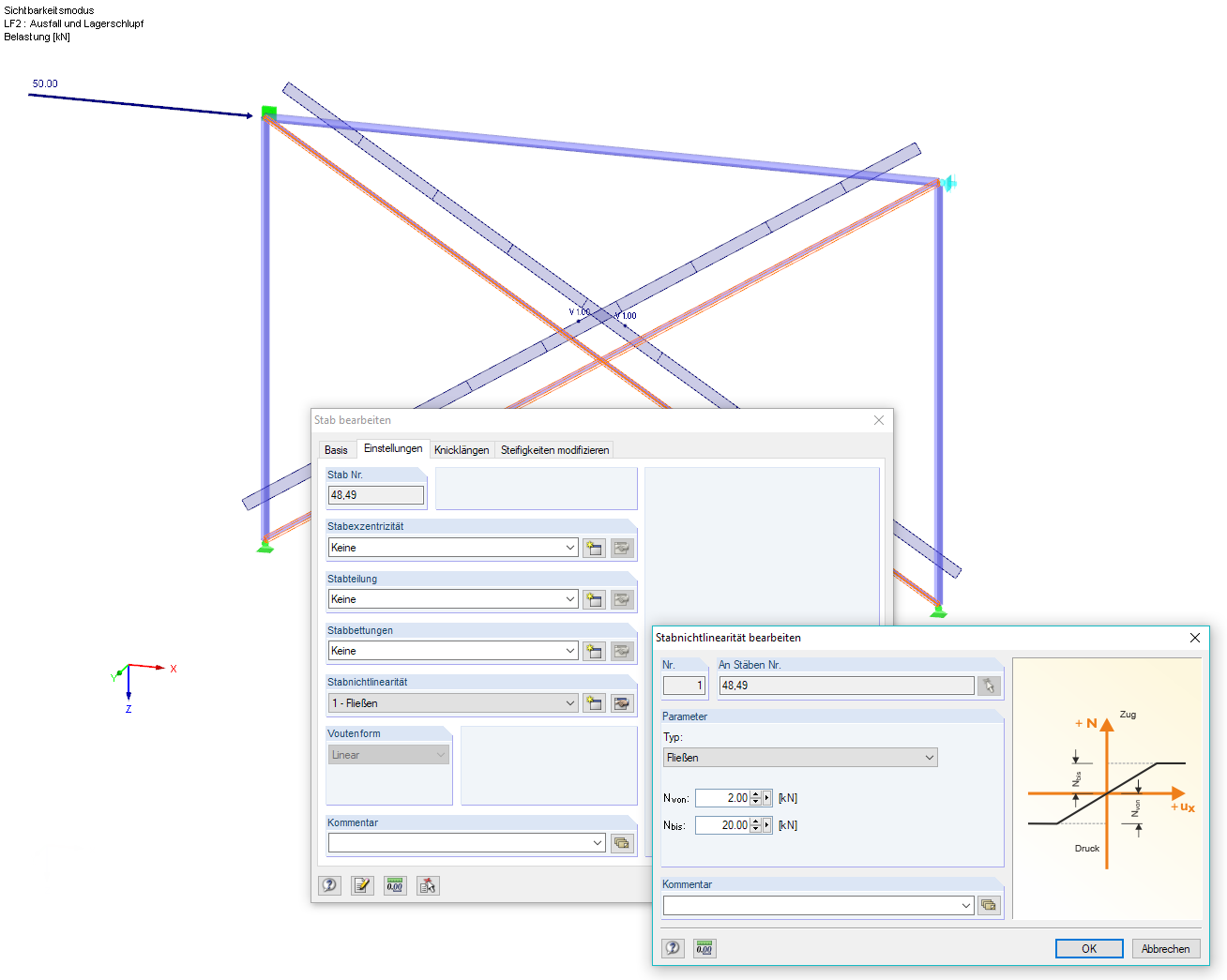
Task: Click the member-select arrow icon beside An Stäben Nr.
Action: tap(989, 686)
